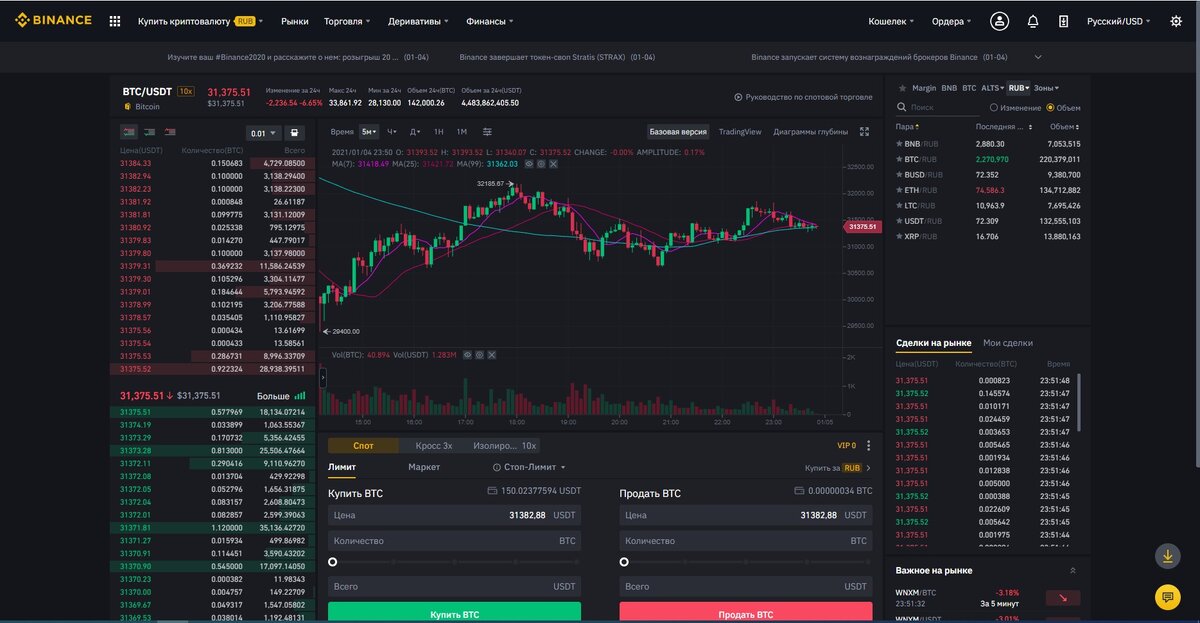Click Купить за RUB link
1200x623 pixels.
838,467
